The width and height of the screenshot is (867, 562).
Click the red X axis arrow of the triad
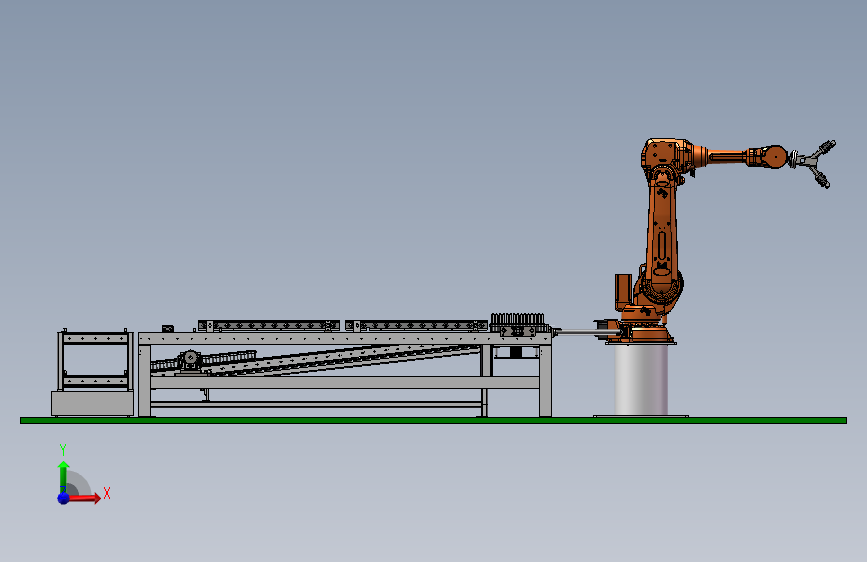coord(83,498)
